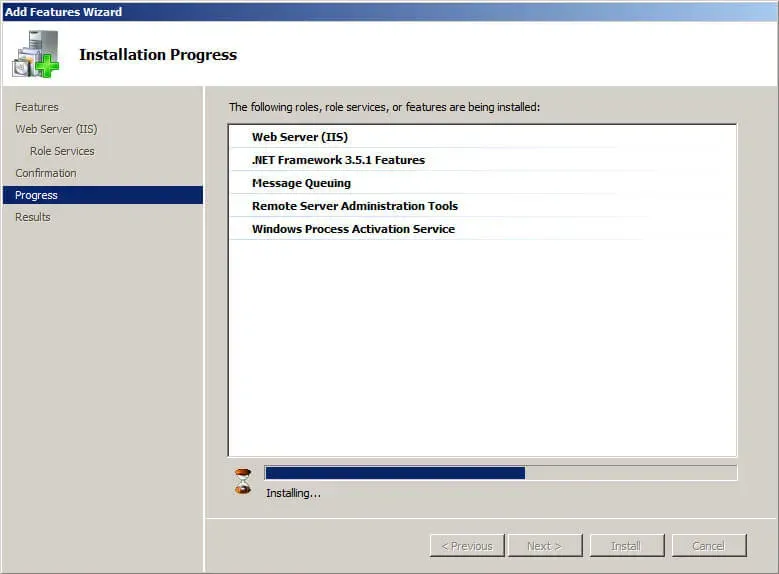
Task: Click the Install button
Action: click(x=627, y=546)
